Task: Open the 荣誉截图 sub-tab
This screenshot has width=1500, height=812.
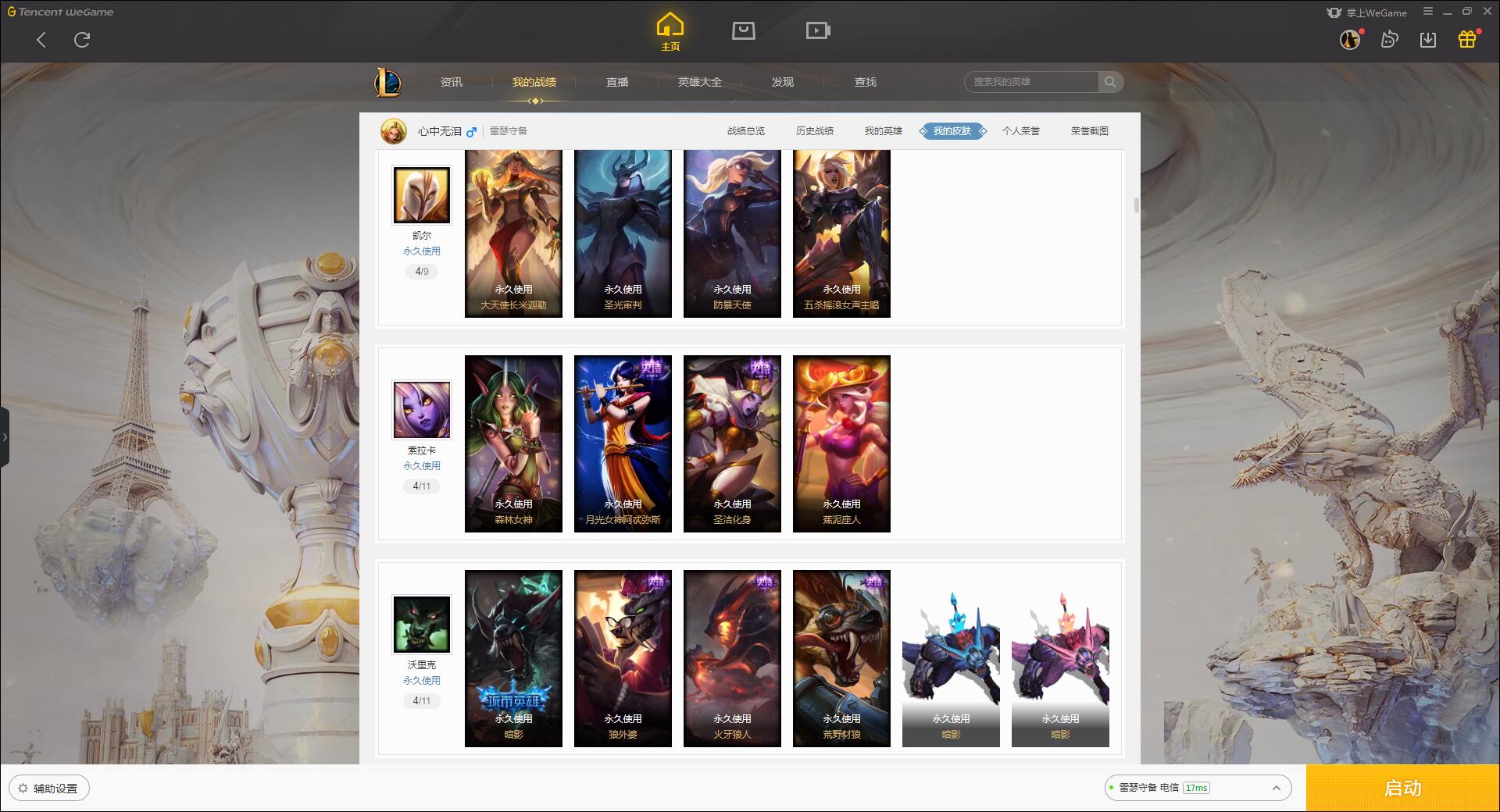Action: [1090, 131]
